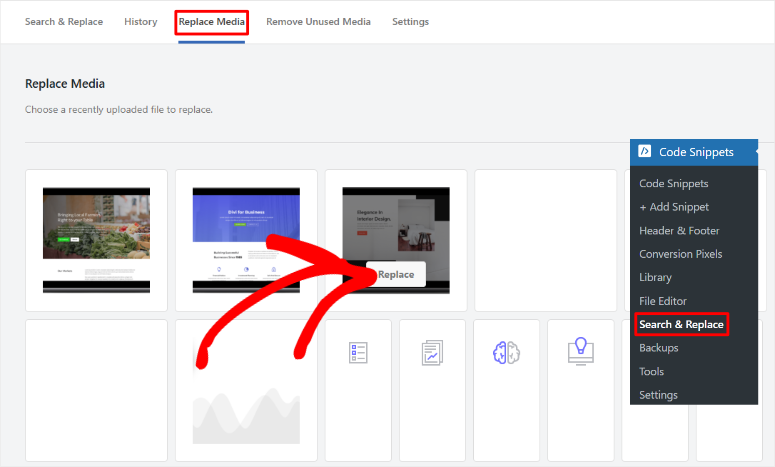Select the vegetable market website thumbnail
775x467 pixels.
coord(96,240)
